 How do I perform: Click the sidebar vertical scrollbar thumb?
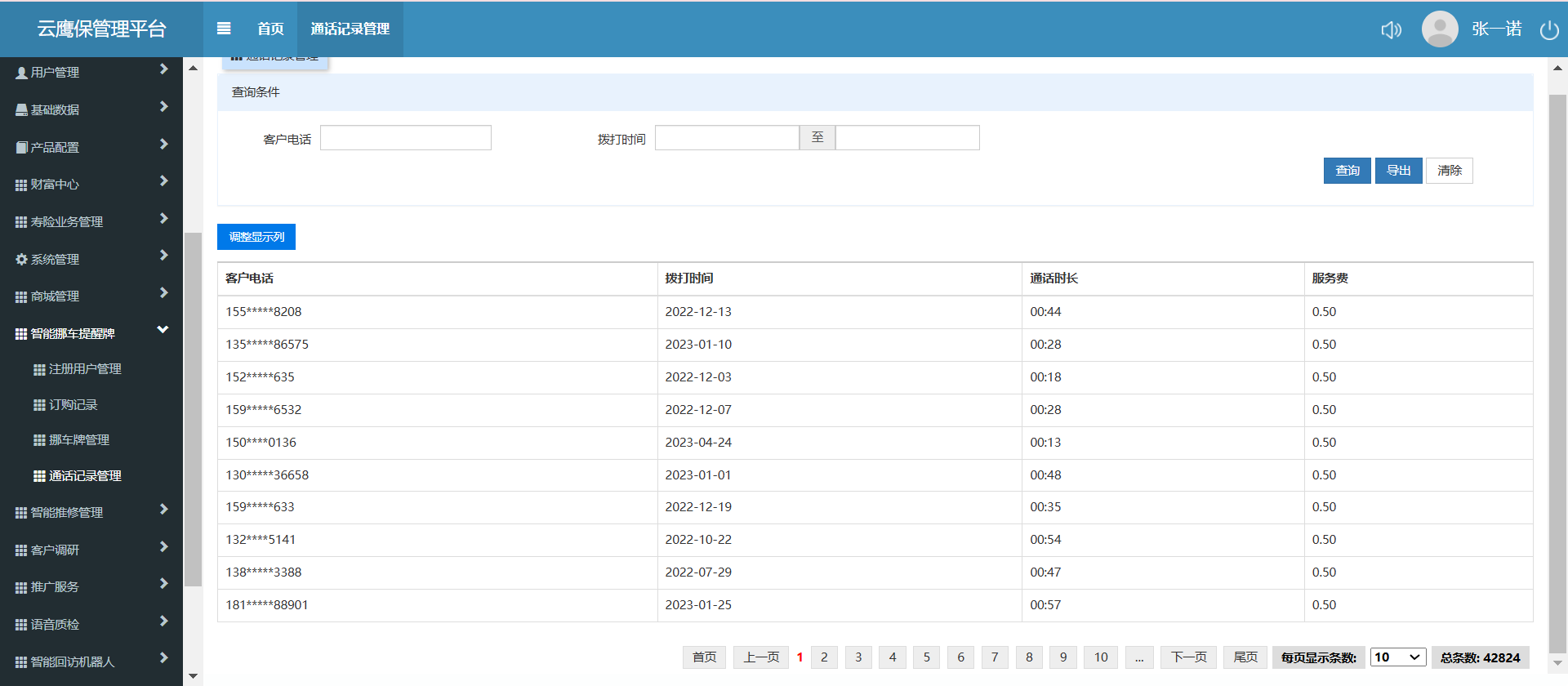pos(193,408)
